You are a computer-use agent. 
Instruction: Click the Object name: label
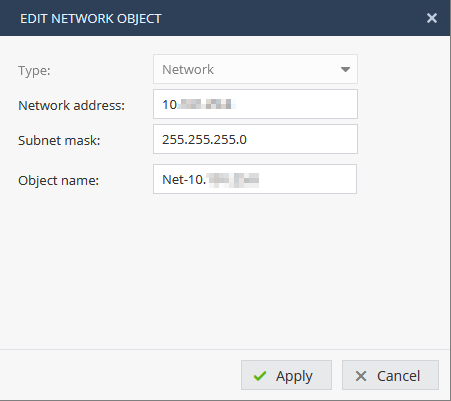pos(59,181)
